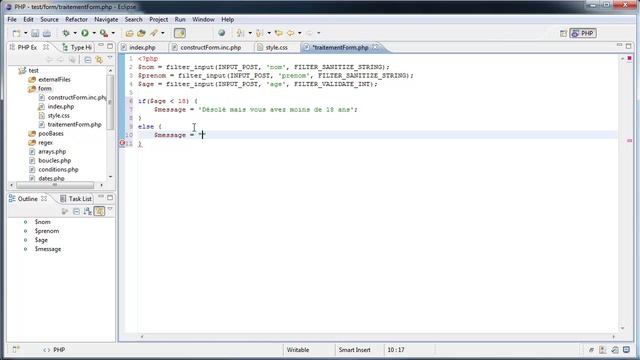Click the Debug bug icon
Viewport: 640px width, 360px height.
66,33
